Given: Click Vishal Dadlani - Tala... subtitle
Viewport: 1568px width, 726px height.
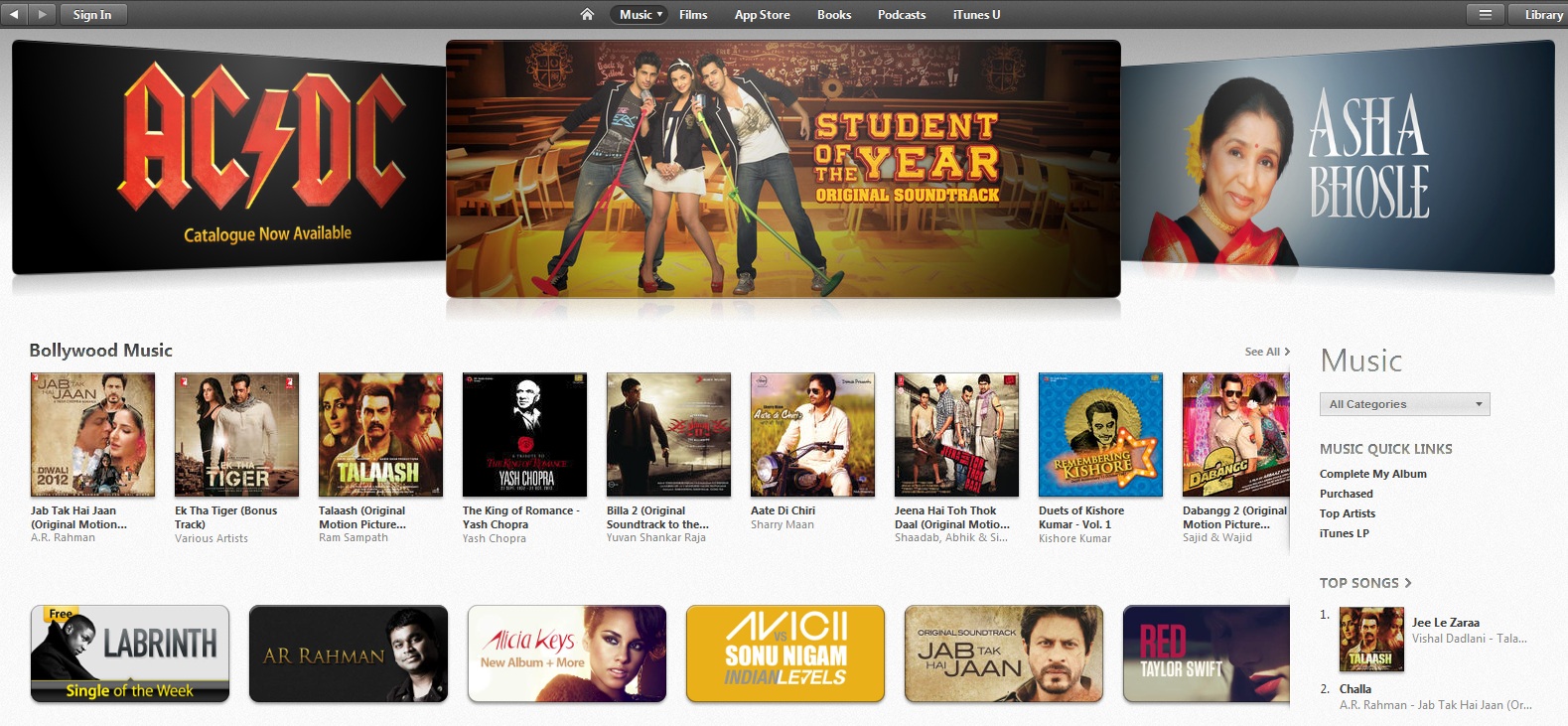Looking at the screenshot, I should 1470,639.
